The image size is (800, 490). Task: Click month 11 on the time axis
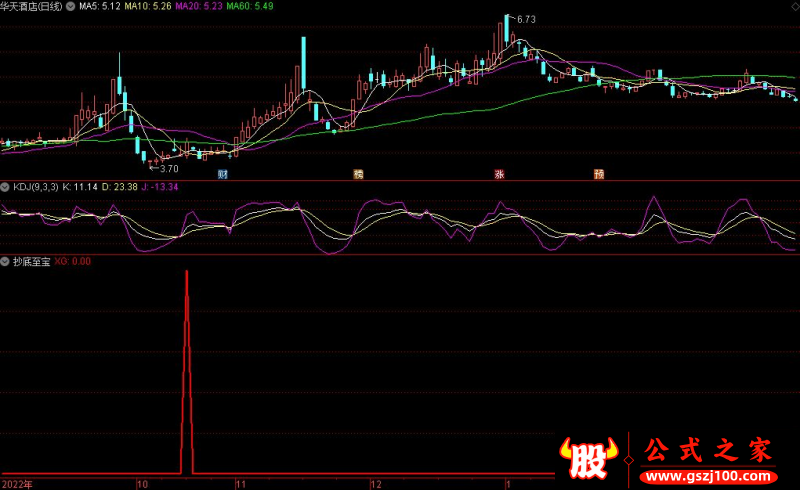[240, 483]
